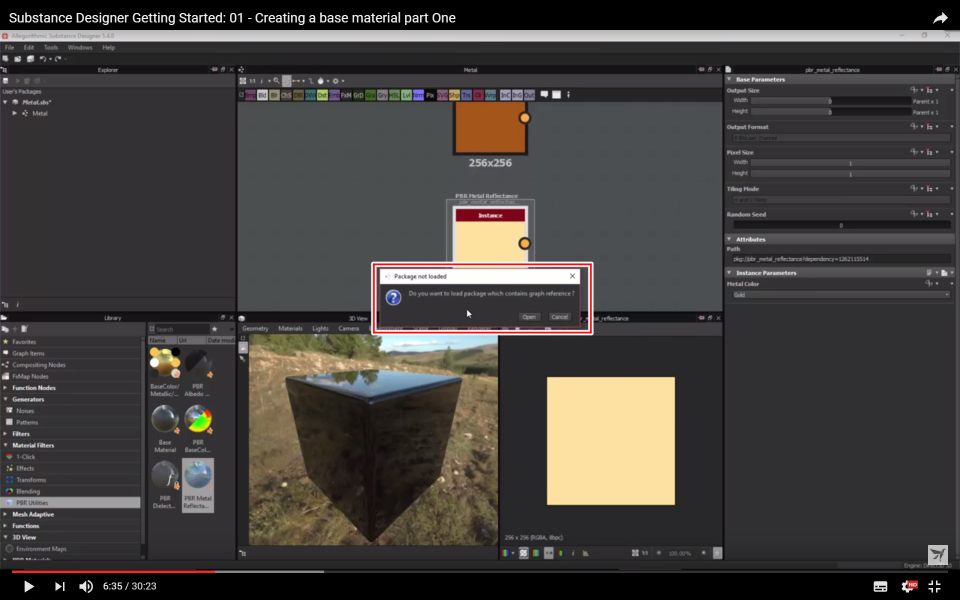
Task: Click the graph frame icon
Action: (x=556, y=95)
